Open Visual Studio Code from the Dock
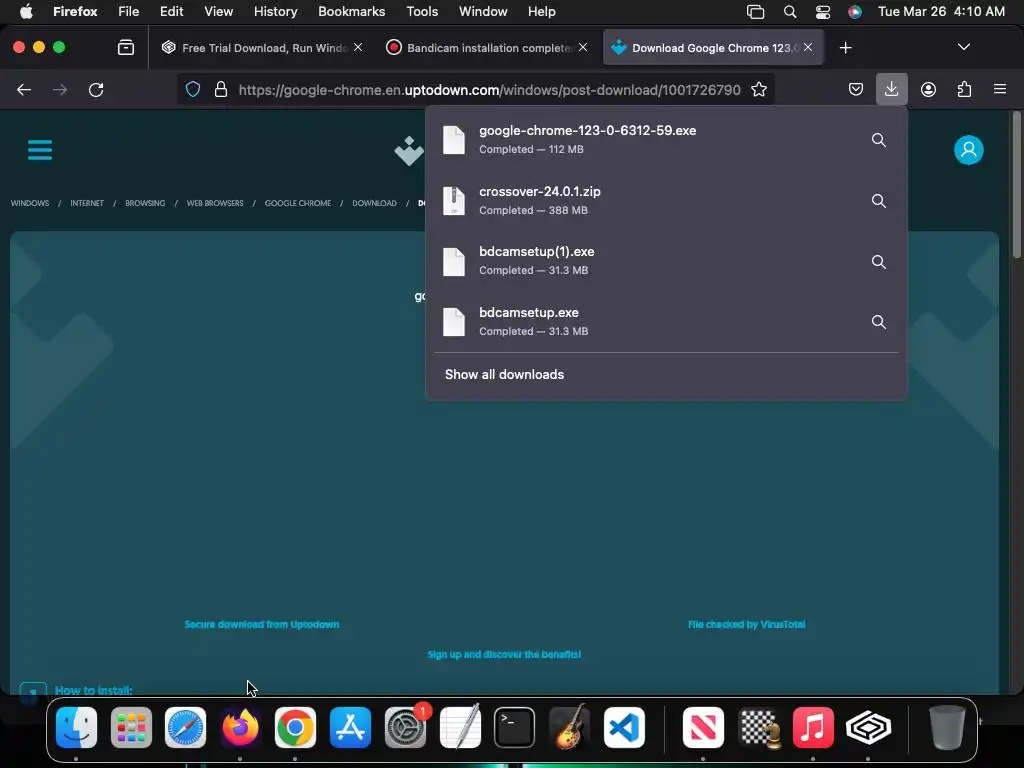1024x768 pixels. [624, 728]
